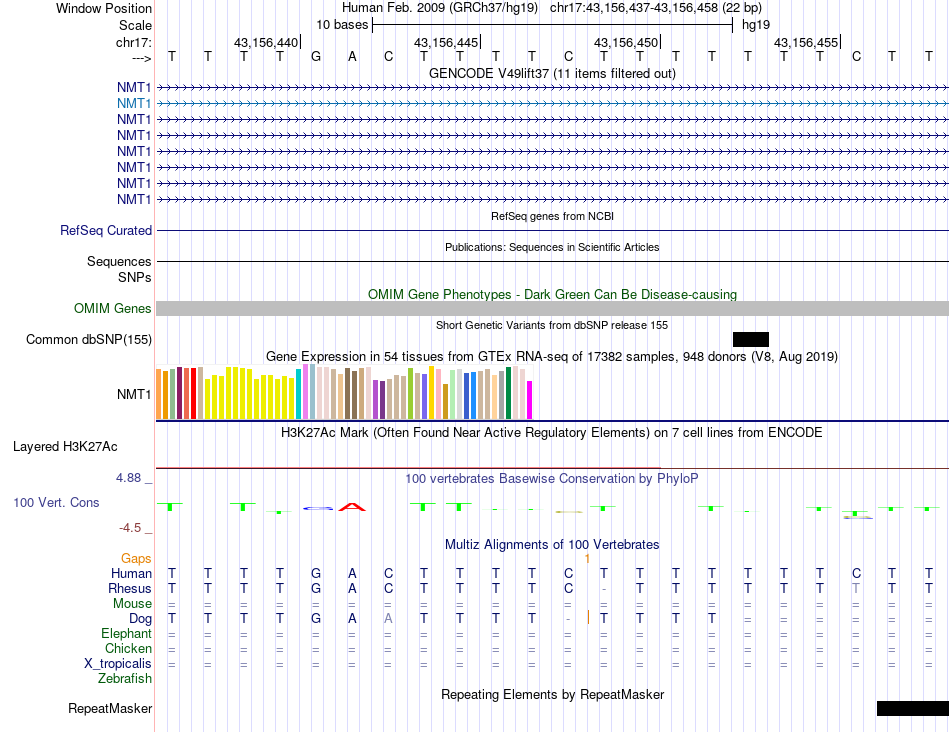Open the 100 Vert. Cons track label
The width and height of the screenshot is (950, 732).
pos(56,502)
